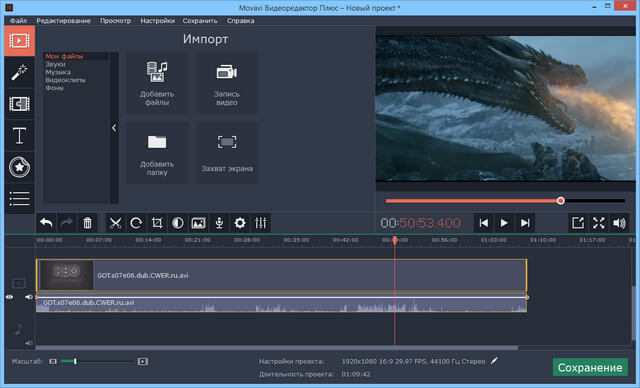This screenshot has height=388, width=640.
Task: Detach the preview window icon
Action: coord(578,223)
